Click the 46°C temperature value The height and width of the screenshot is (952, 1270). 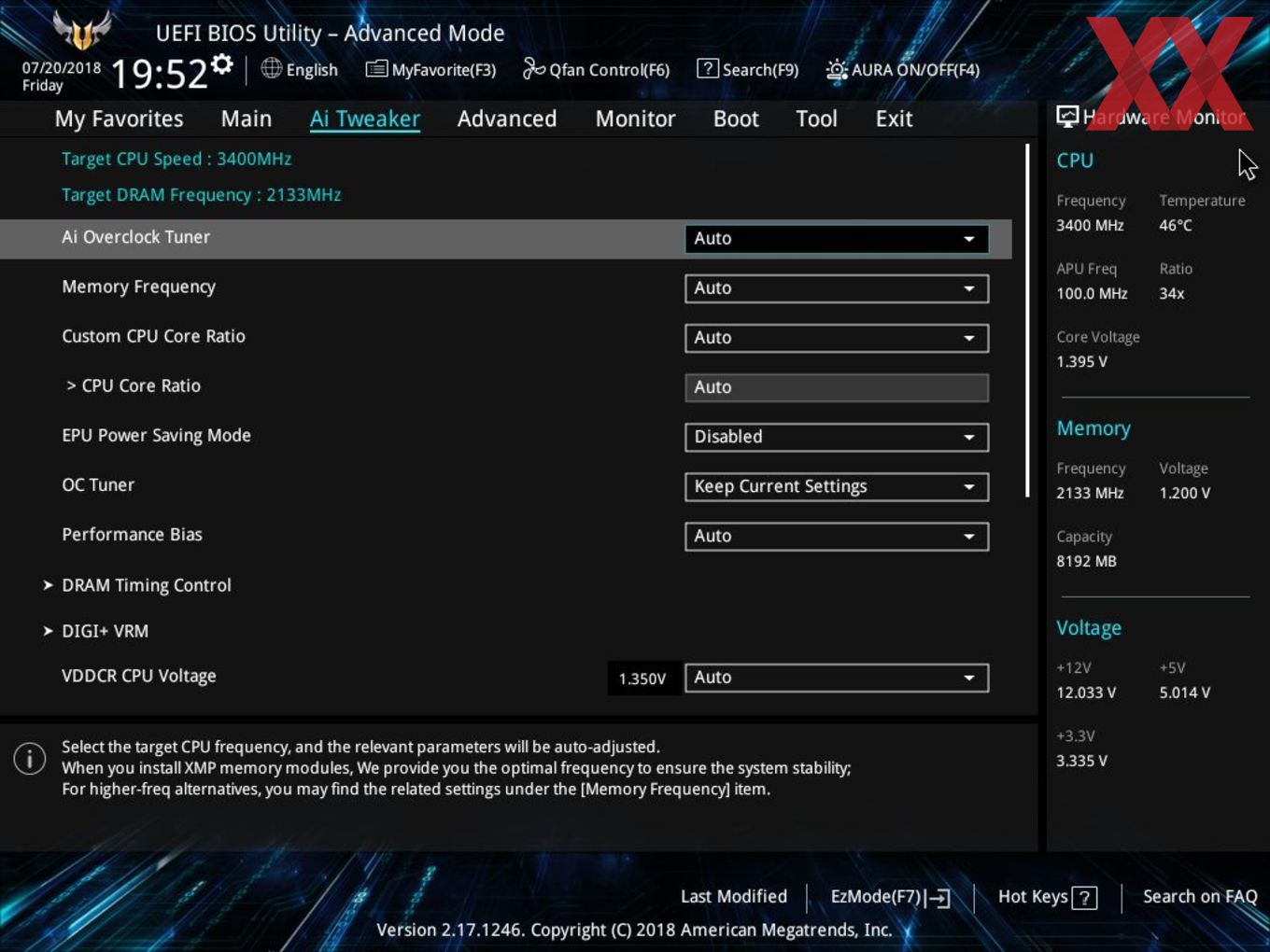[x=1176, y=225]
